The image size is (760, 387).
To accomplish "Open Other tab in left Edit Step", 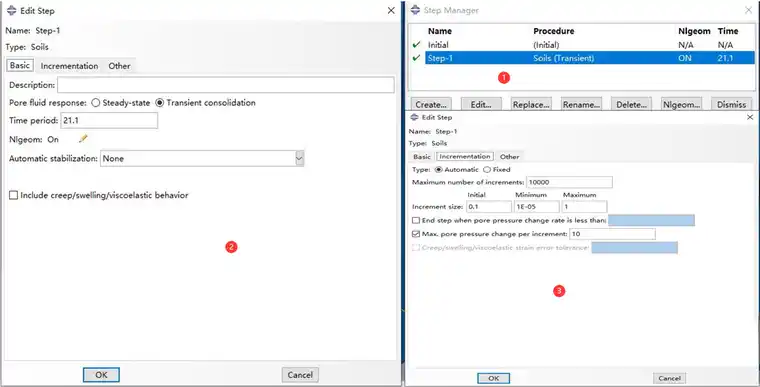I will 119,65.
